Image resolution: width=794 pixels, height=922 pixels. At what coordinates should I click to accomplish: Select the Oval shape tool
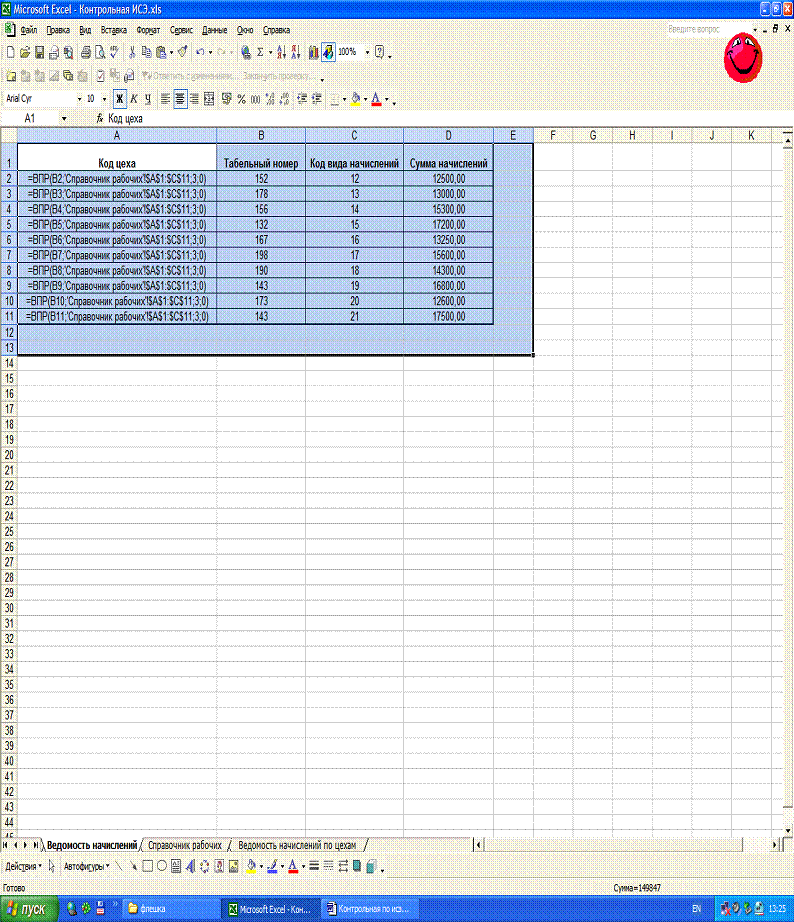click(161, 867)
